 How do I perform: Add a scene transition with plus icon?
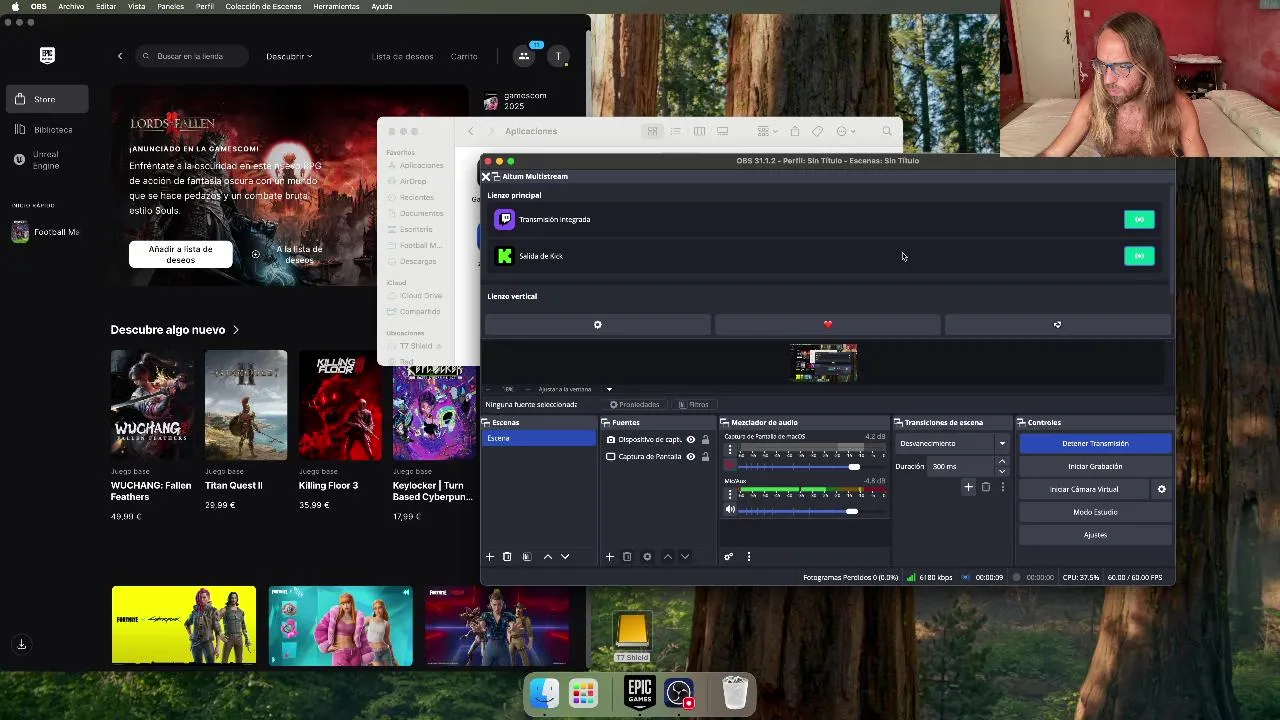click(x=968, y=487)
